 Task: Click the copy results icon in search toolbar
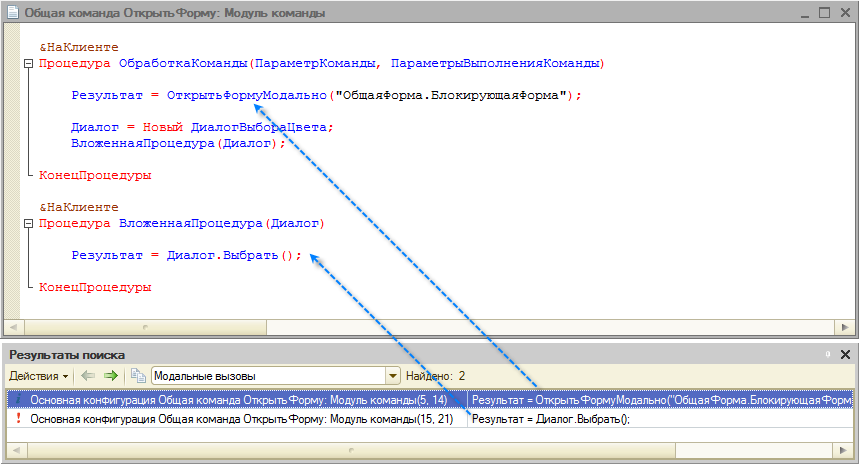pyautogui.click(x=137, y=376)
